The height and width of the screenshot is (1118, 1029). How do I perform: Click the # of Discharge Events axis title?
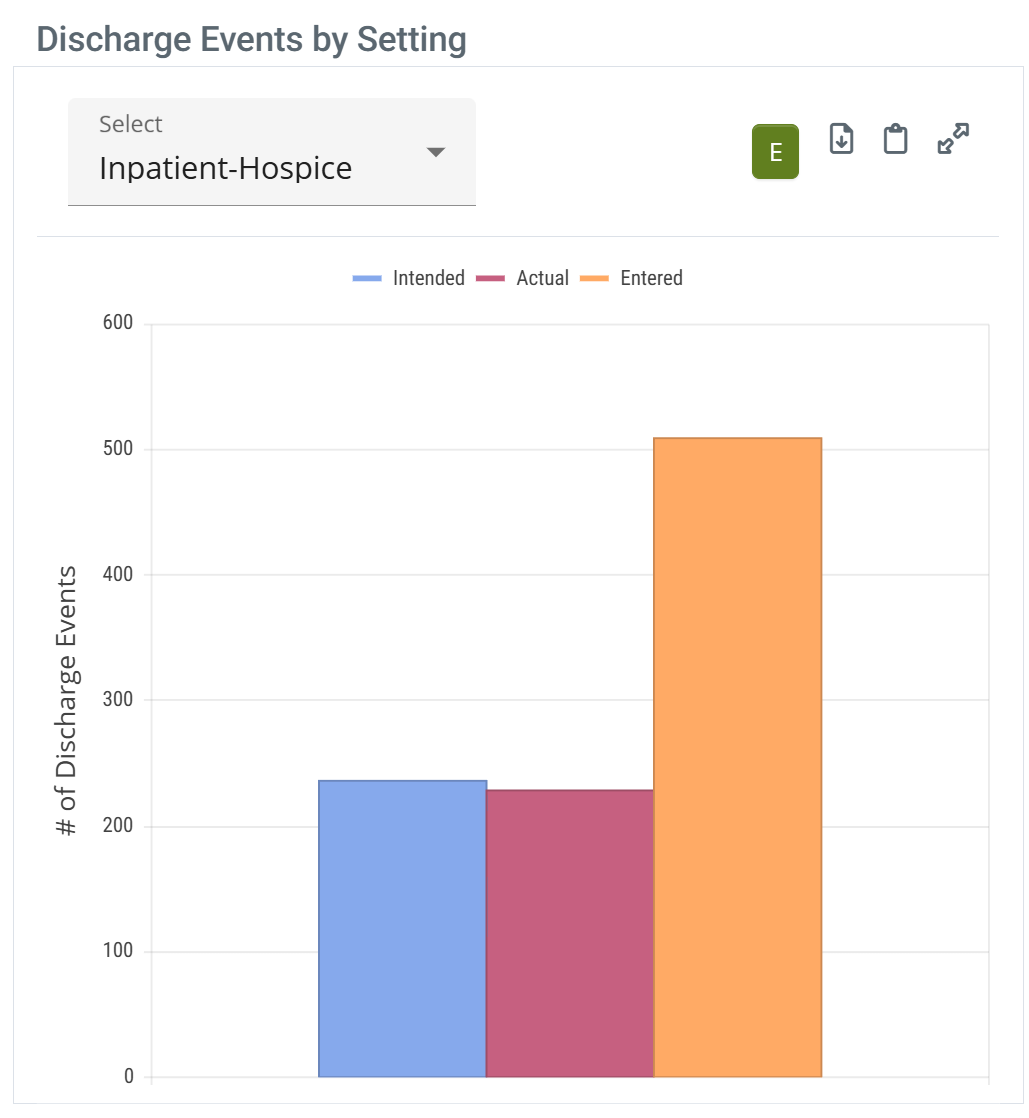[x=66, y=701]
